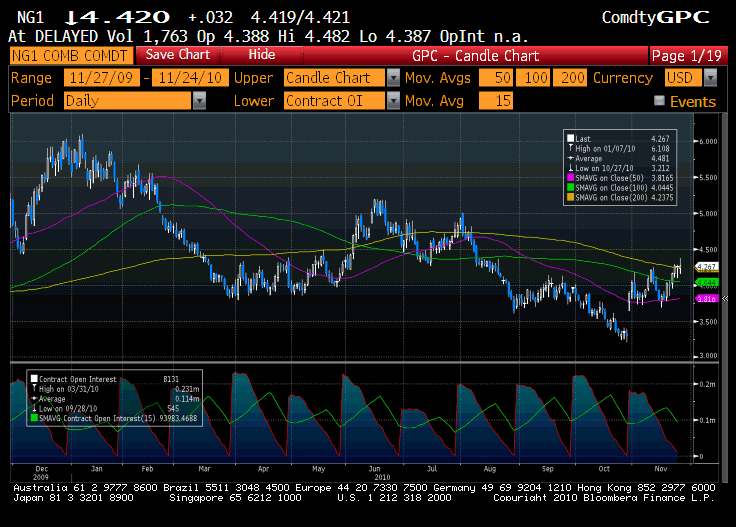This screenshot has width=736, height=527.
Task: Click the green 4.044 price axis tag
Action: pos(708,283)
